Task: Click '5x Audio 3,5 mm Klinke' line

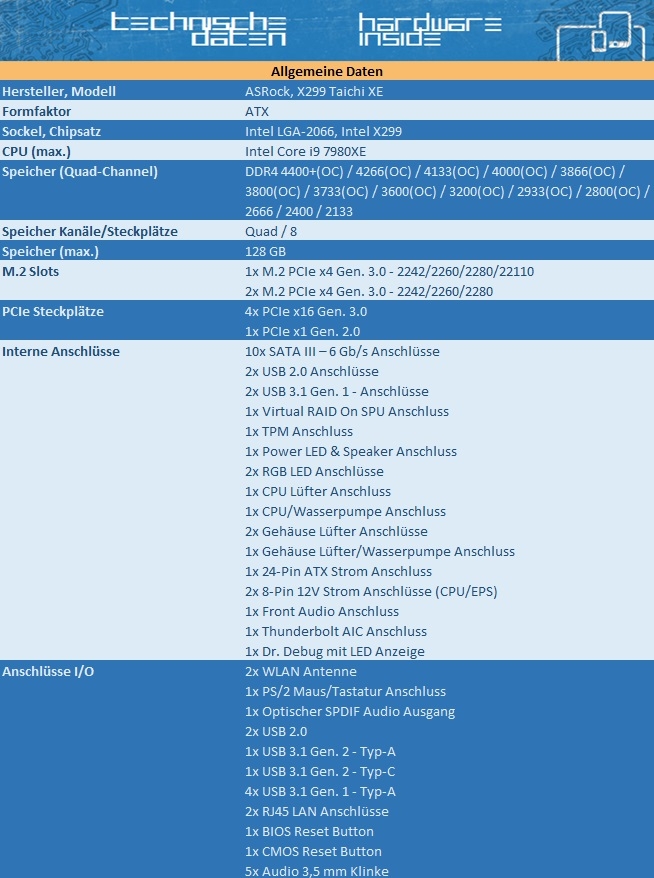Action: click(316, 871)
